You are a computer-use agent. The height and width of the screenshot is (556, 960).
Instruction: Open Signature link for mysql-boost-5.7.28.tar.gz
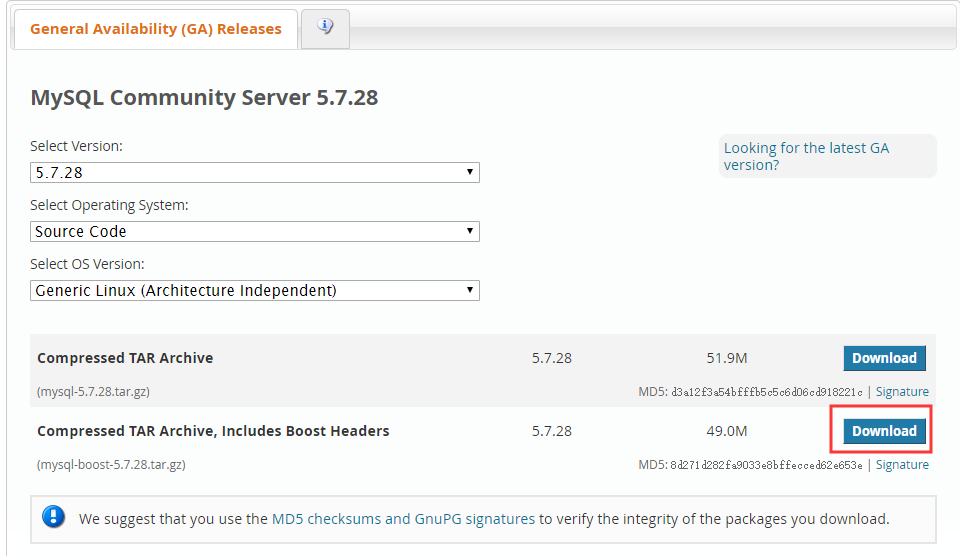[x=902, y=465]
